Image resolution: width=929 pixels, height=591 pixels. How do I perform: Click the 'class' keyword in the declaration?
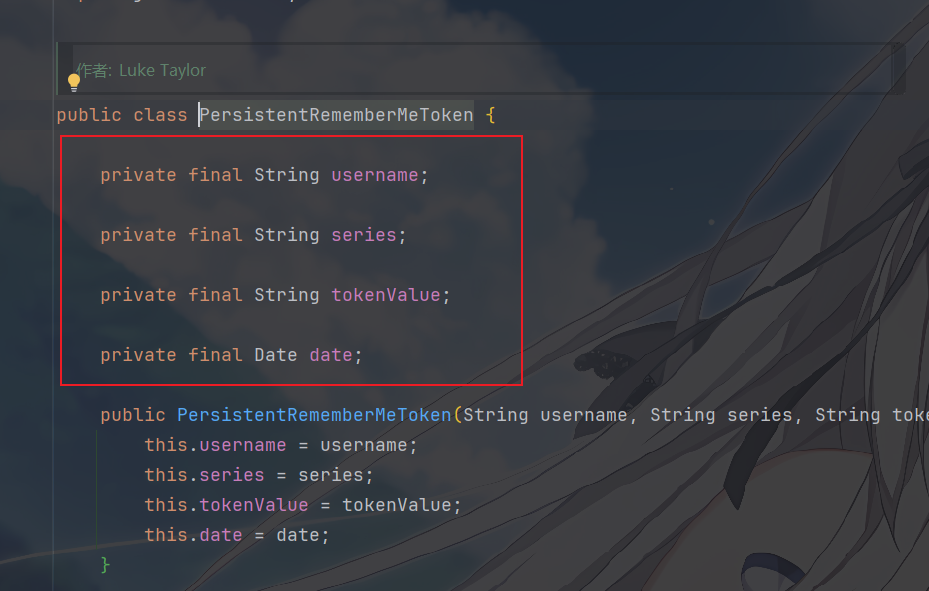[x=160, y=115]
